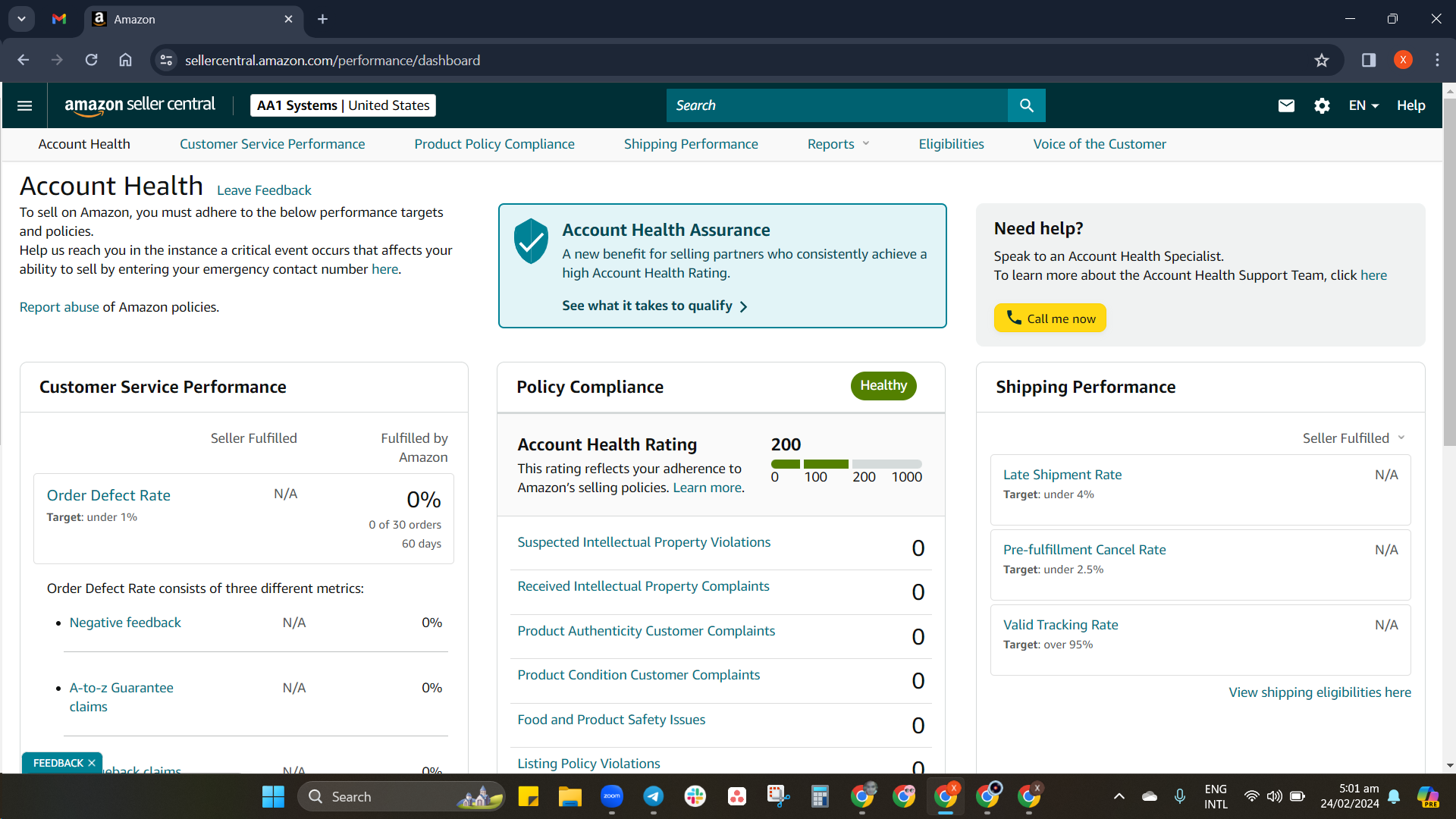Click the browser back arrow

point(24,60)
